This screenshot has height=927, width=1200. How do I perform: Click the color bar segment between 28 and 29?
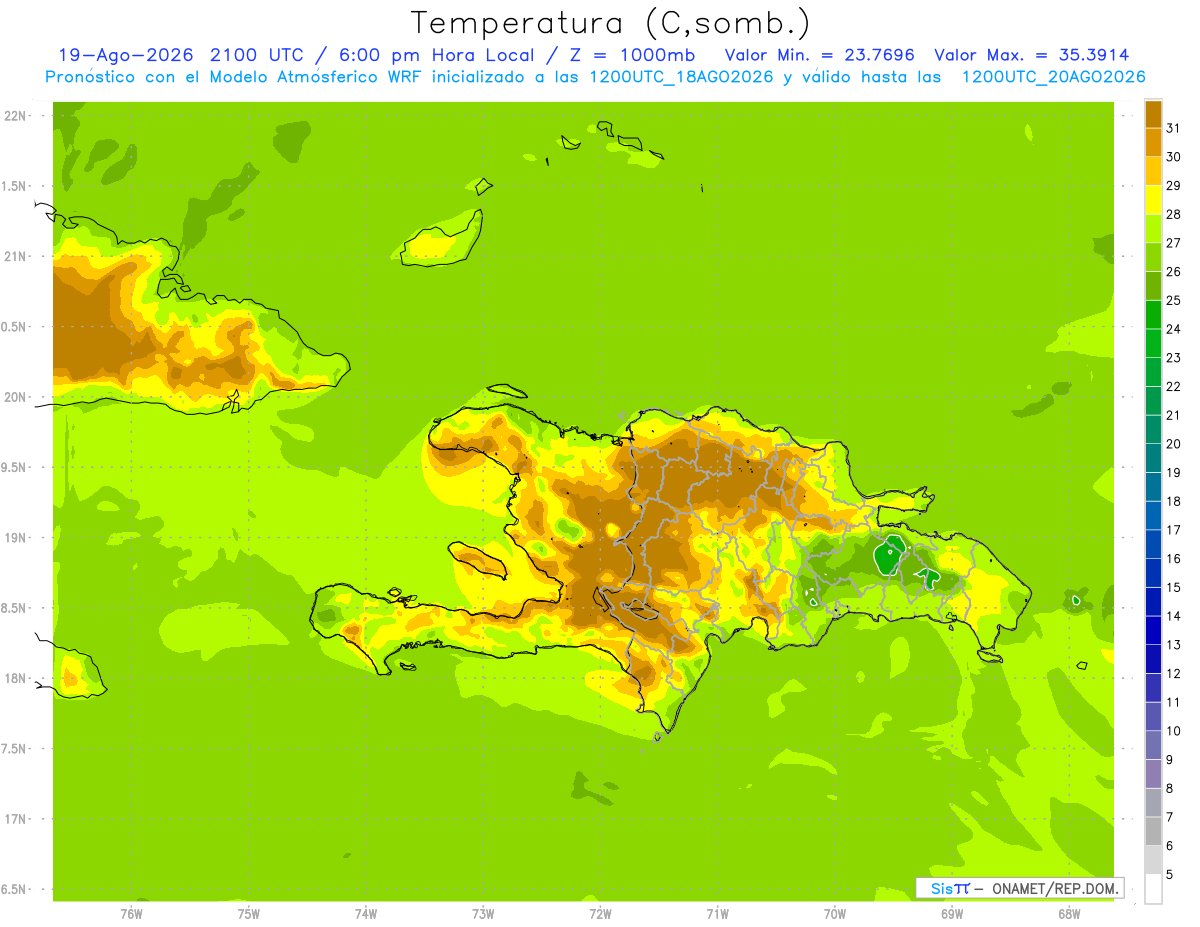[1153, 200]
